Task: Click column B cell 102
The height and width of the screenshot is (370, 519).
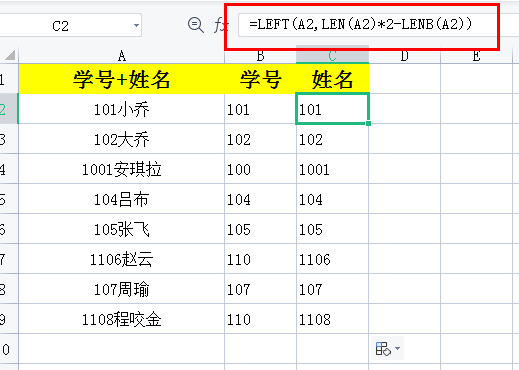Action: (x=260, y=139)
